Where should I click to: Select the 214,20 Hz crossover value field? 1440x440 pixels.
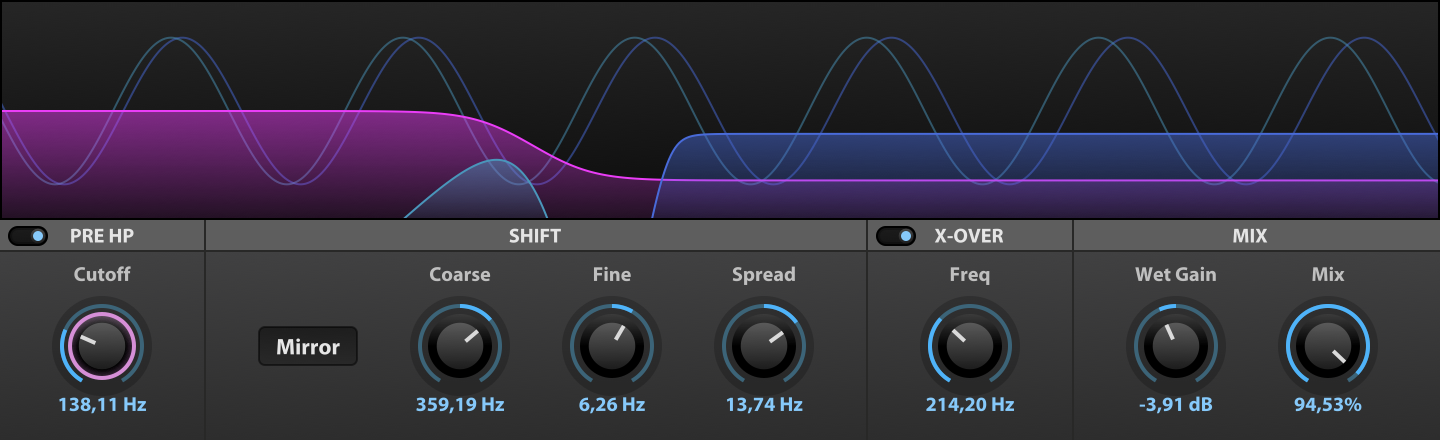[970, 405]
